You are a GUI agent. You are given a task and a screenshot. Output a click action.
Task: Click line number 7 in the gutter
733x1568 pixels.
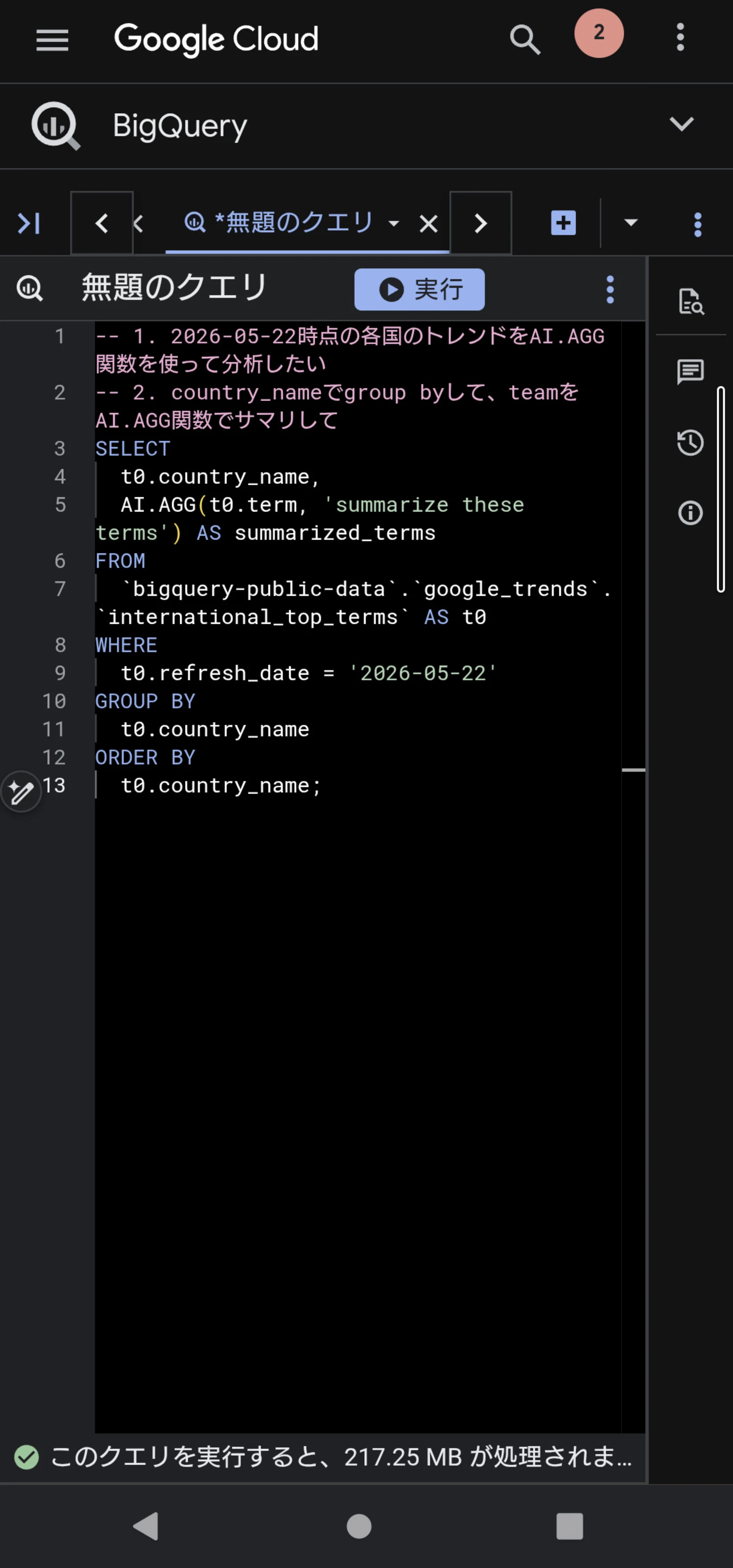60,589
